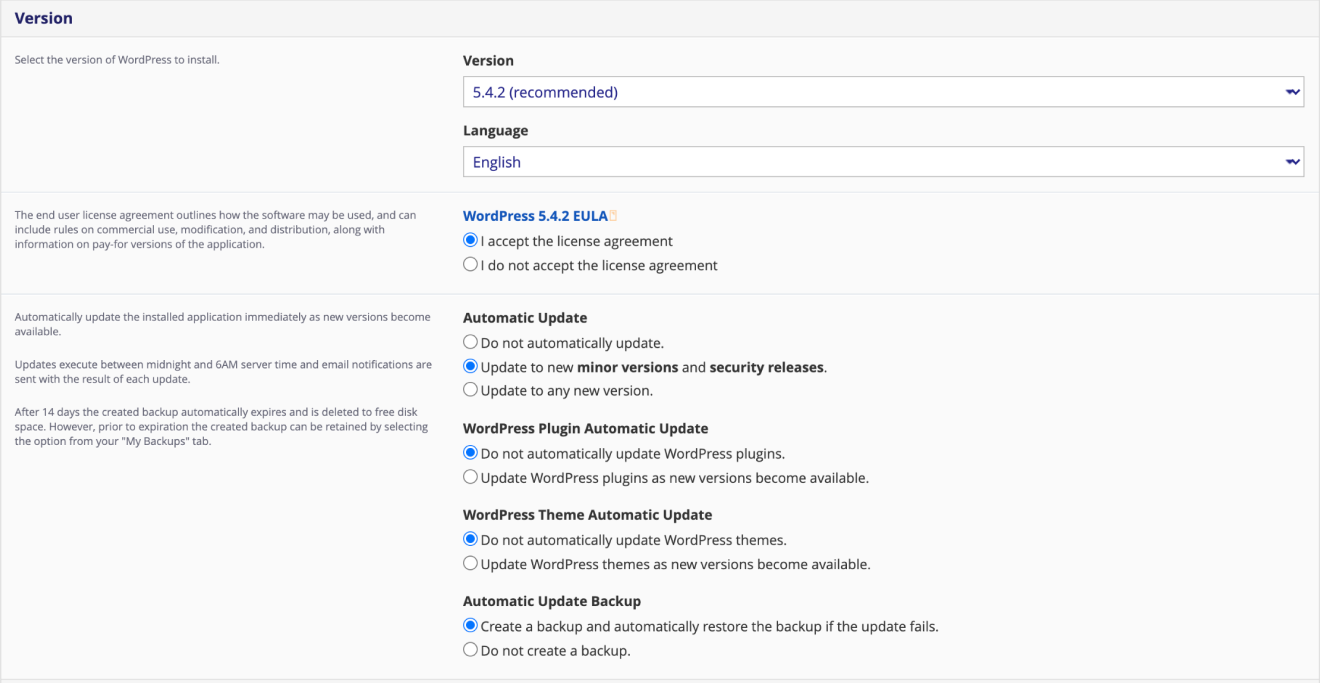This screenshot has height=684, width=1320.
Task: Click the 'WordPress Plugin Automatic Update' heading
Action: (585, 428)
